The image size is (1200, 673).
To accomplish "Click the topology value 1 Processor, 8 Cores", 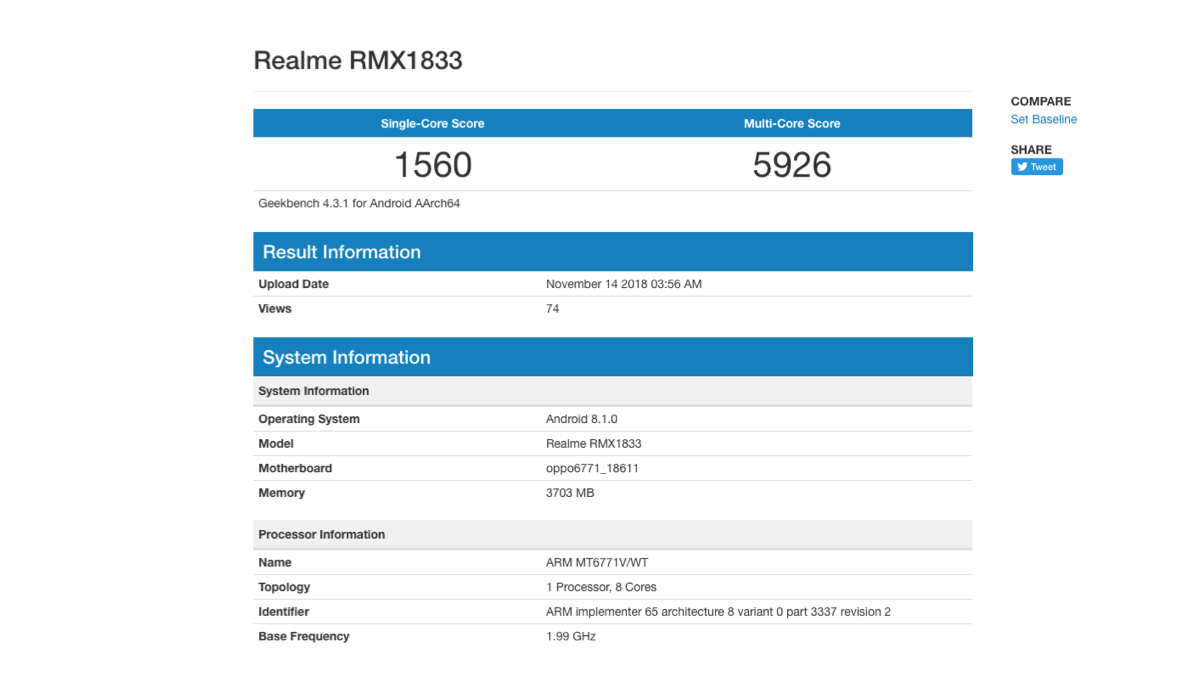I will 601,587.
